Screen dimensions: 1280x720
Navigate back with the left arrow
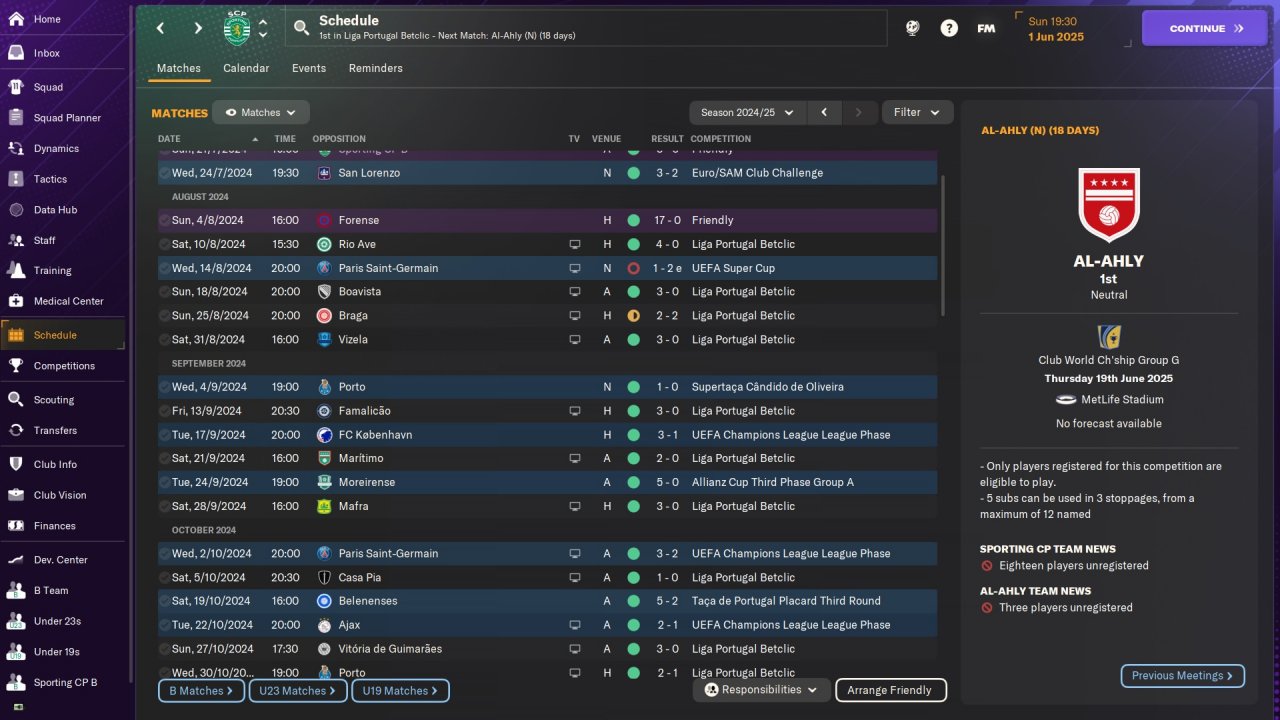[160, 28]
